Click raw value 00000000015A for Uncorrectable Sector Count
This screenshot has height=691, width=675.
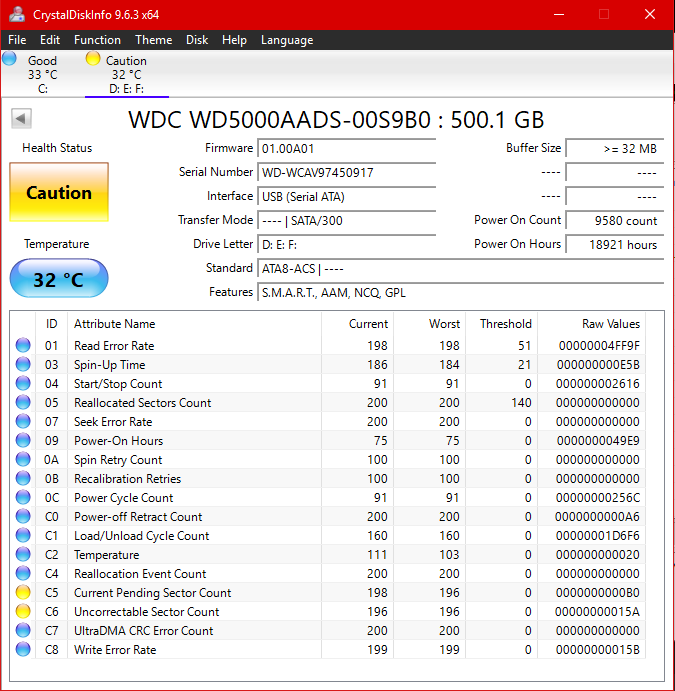tap(597, 612)
